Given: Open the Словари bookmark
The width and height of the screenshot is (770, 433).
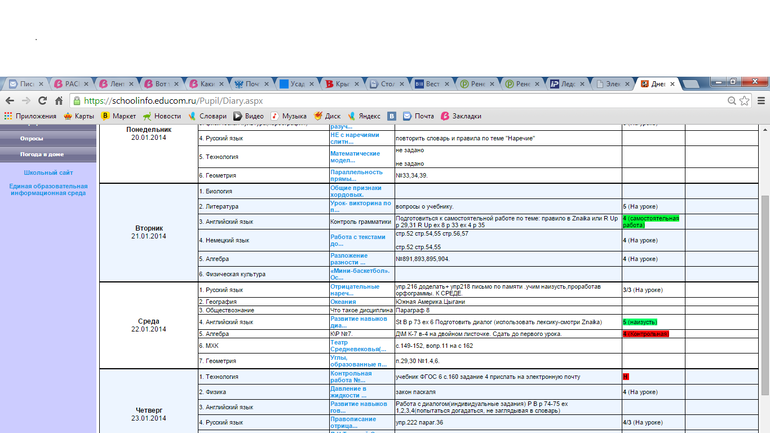Looking at the screenshot, I should pos(207,116).
